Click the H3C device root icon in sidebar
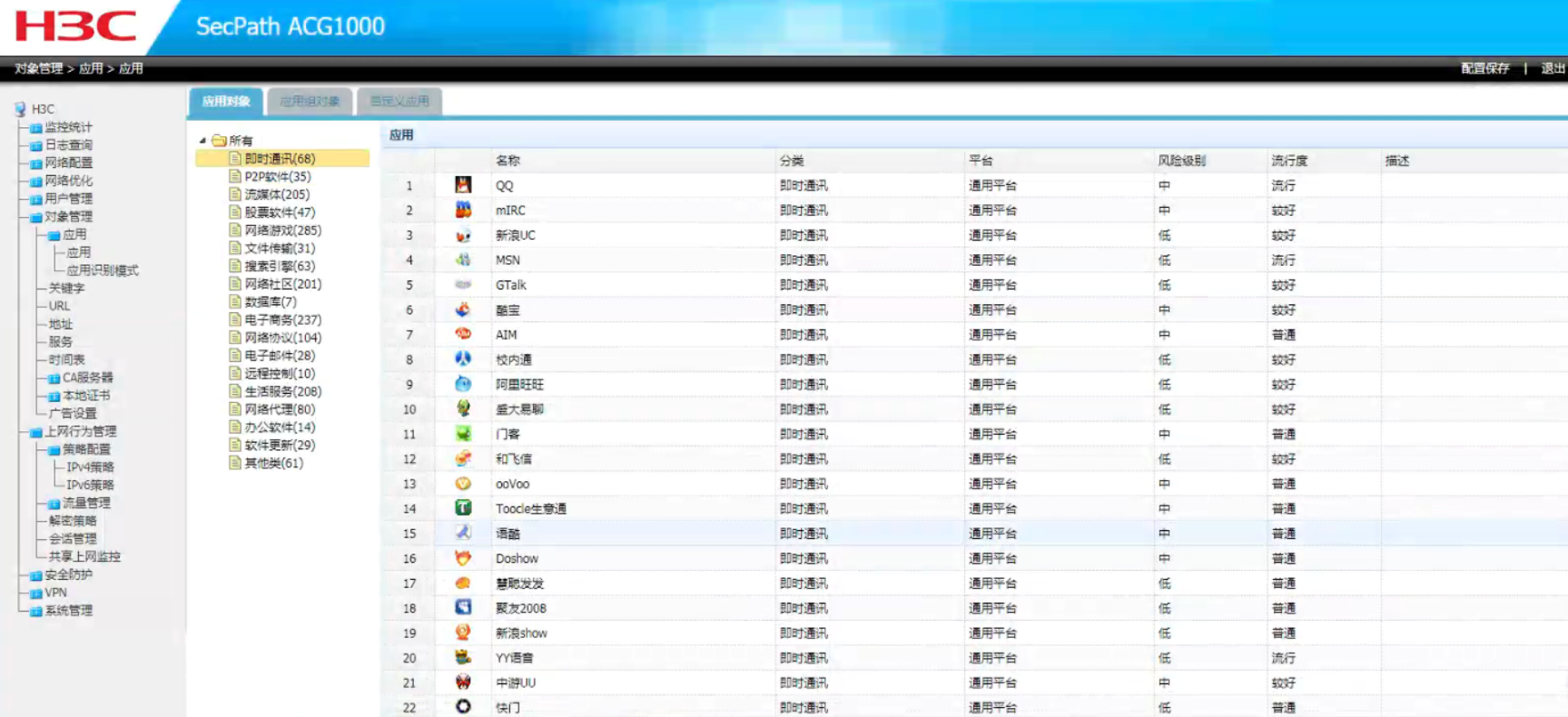 (x=20, y=109)
